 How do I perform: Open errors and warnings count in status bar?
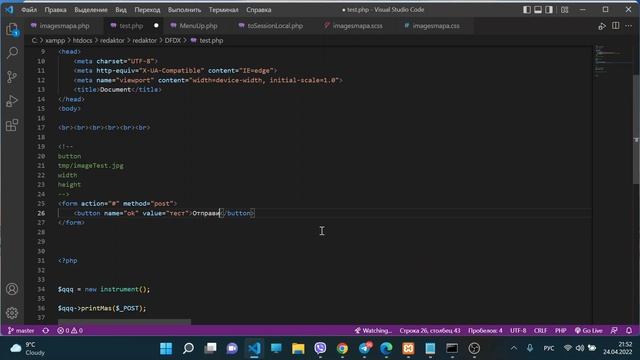click(70, 331)
